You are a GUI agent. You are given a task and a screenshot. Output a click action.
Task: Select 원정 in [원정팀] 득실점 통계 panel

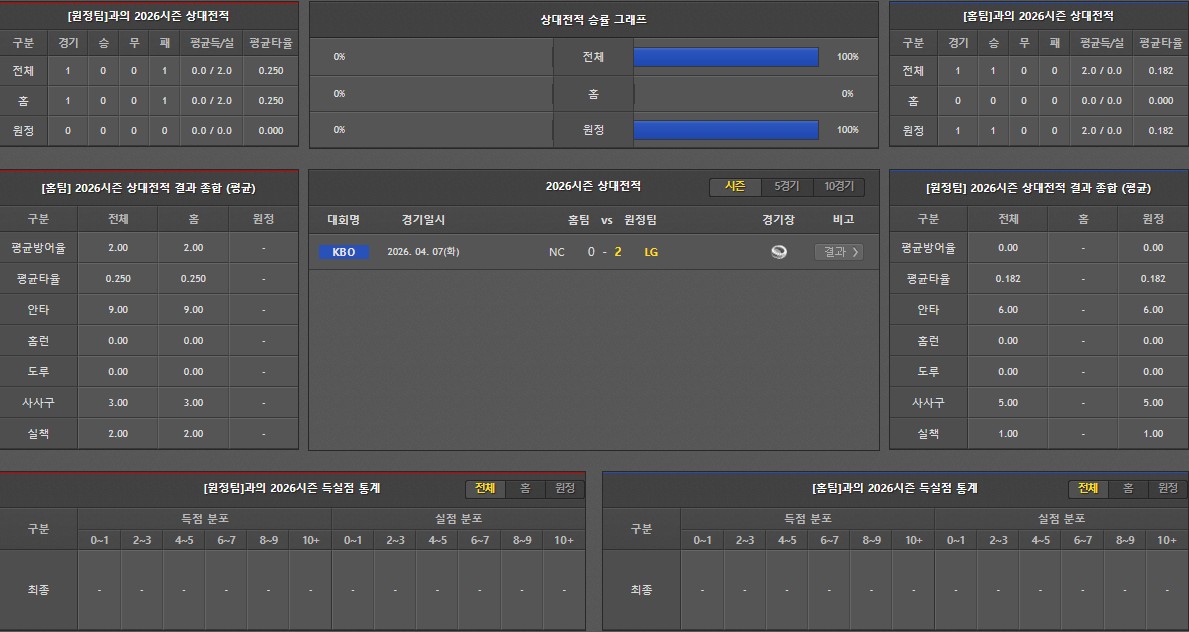point(565,488)
